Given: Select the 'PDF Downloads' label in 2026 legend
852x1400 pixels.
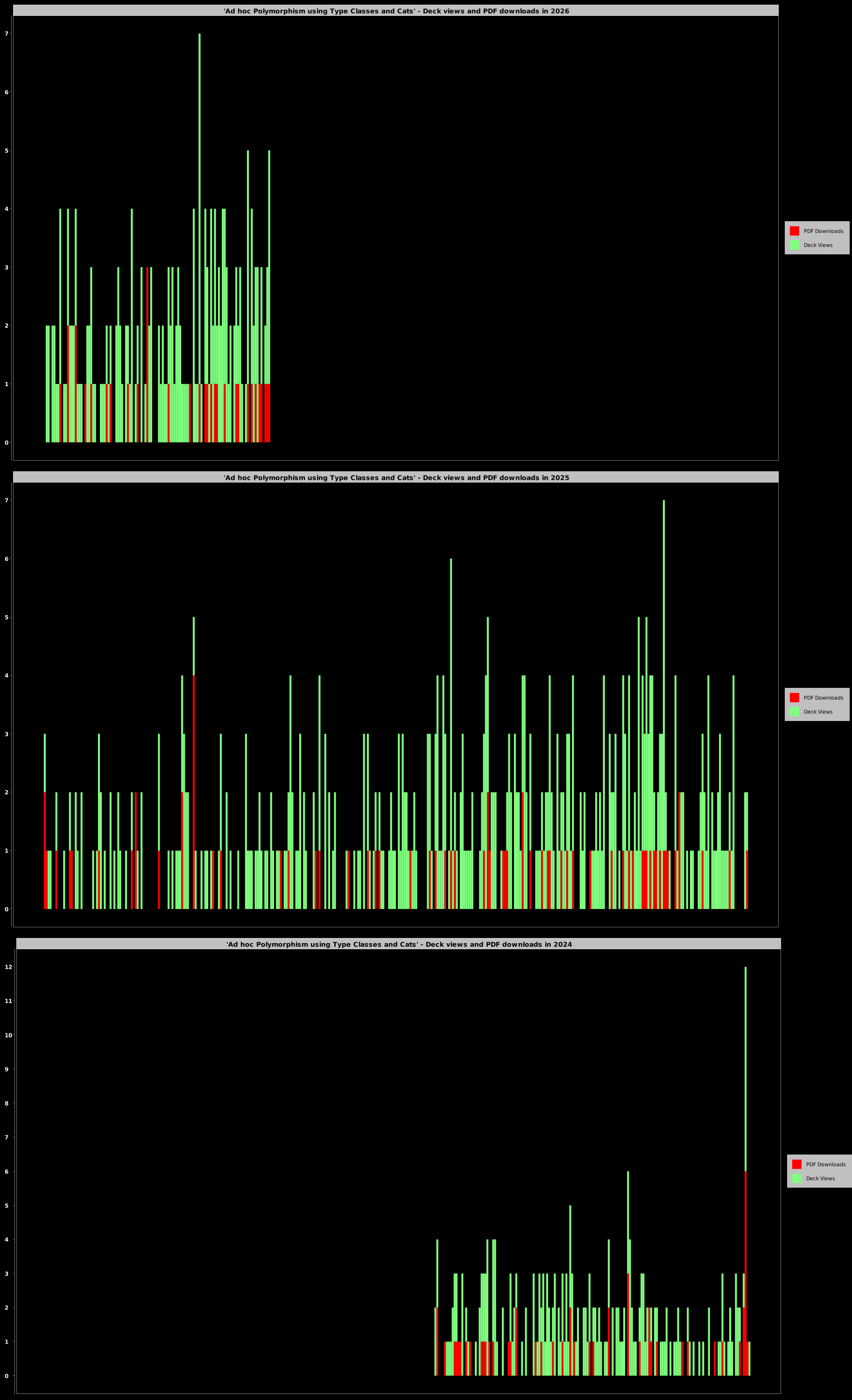Looking at the screenshot, I should coord(823,231).
